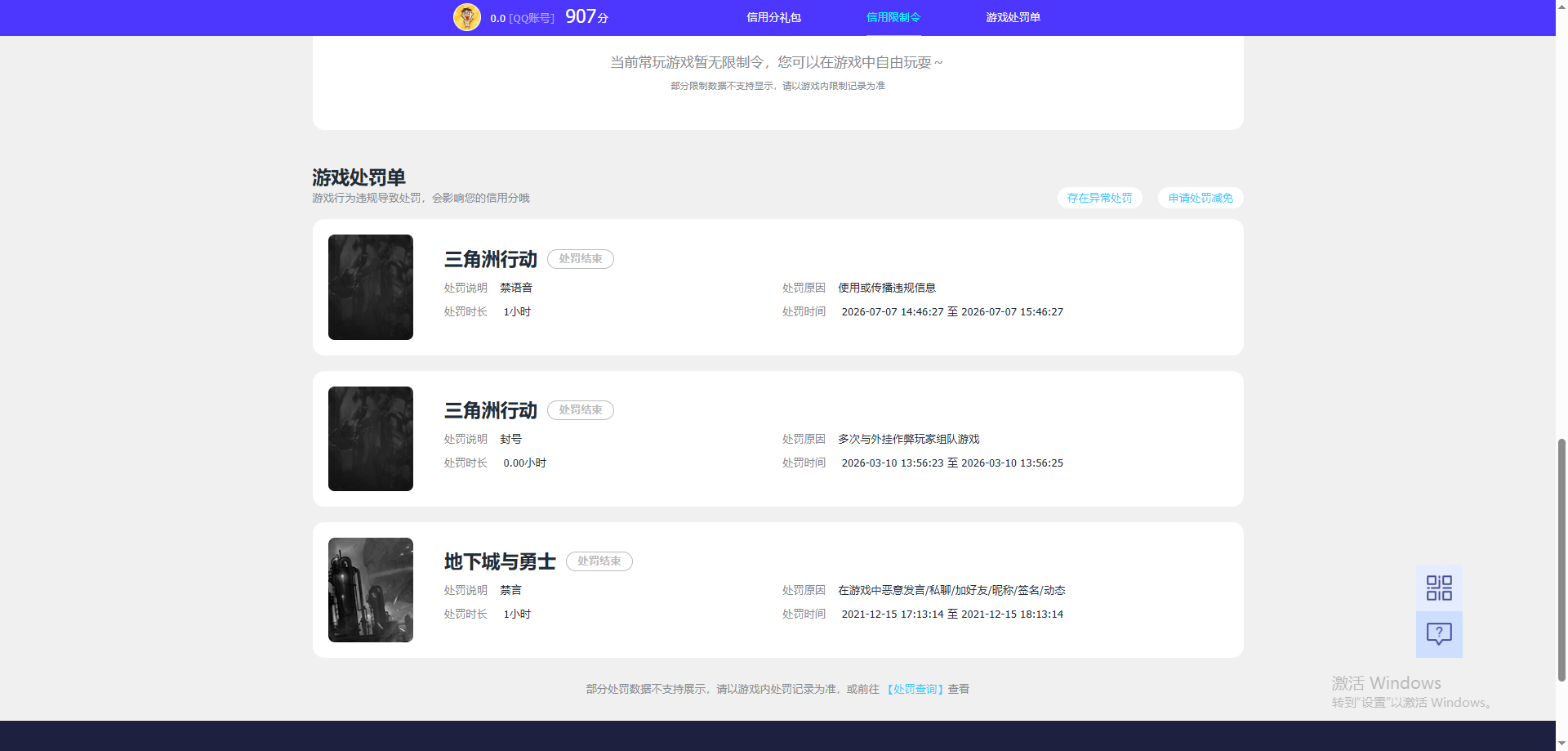The image size is (1568, 751).
Task: Click the 申请处罚减免 button
Action: click(x=1200, y=198)
